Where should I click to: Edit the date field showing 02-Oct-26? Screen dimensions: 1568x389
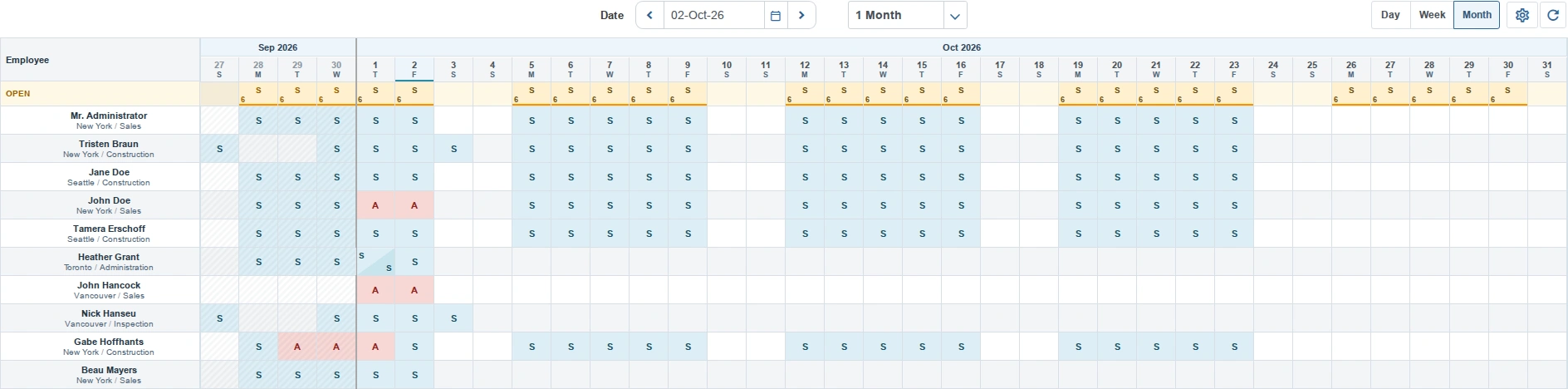pyautogui.click(x=713, y=15)
